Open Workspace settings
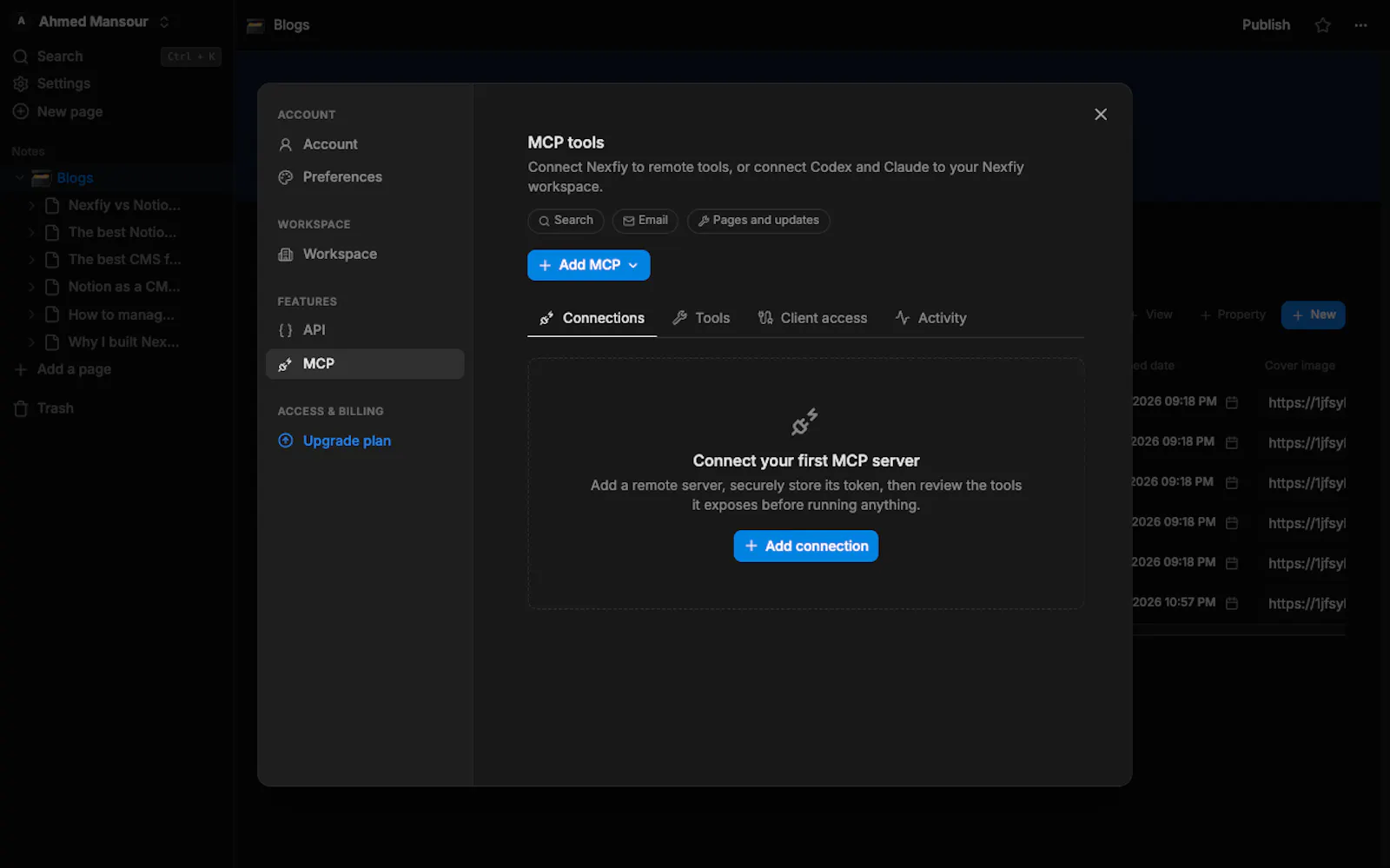This screenshot has height=868, width=1390. click(x=365, y=254)
